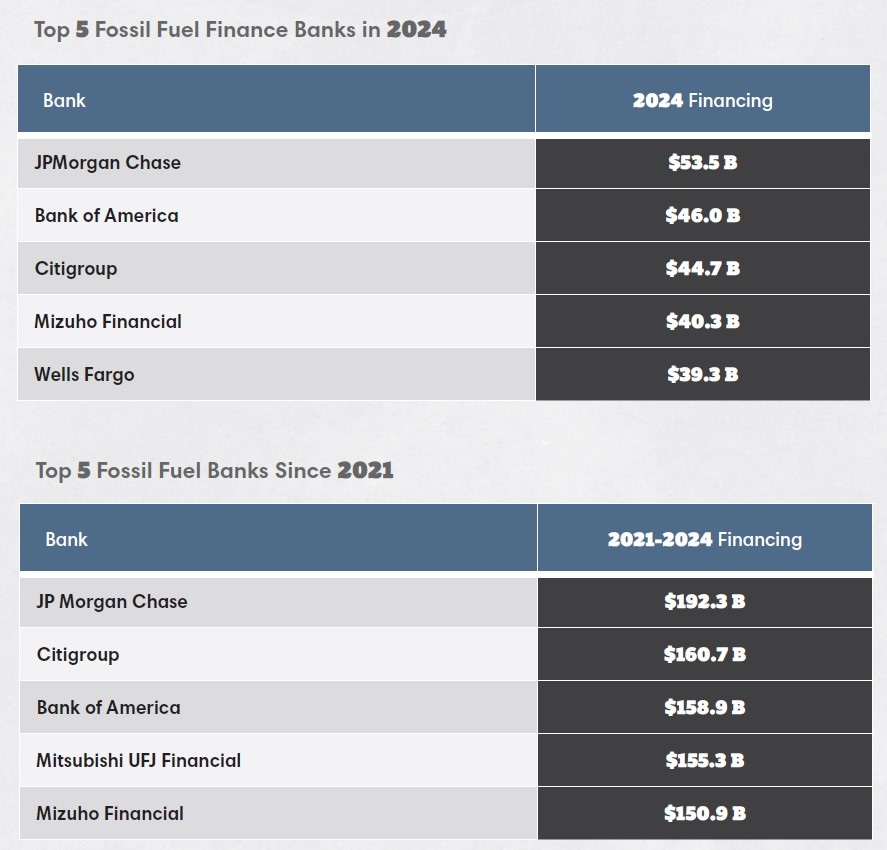Select the $39.3 B Wells Fargo value
Image resolution: width=887 pixels, height=850 pixels.
[703, 374]
